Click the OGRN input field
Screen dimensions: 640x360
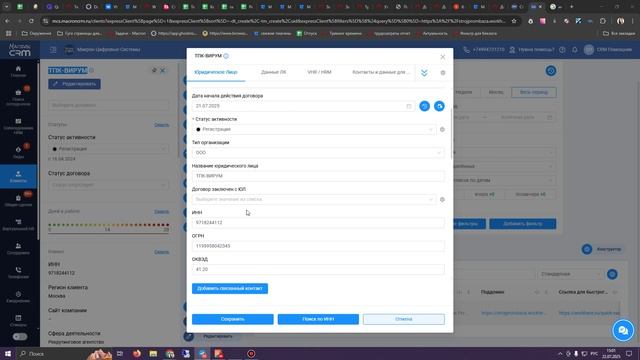pos(318,246)
